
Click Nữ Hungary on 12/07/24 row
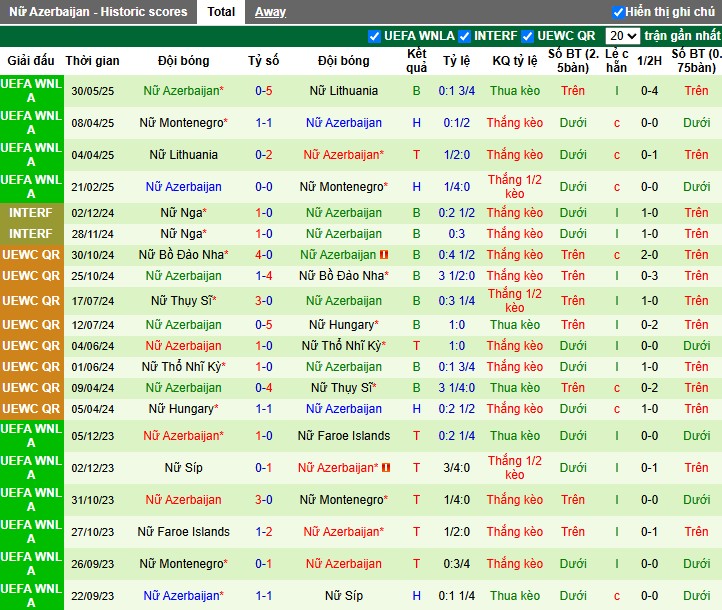(344, 325)
